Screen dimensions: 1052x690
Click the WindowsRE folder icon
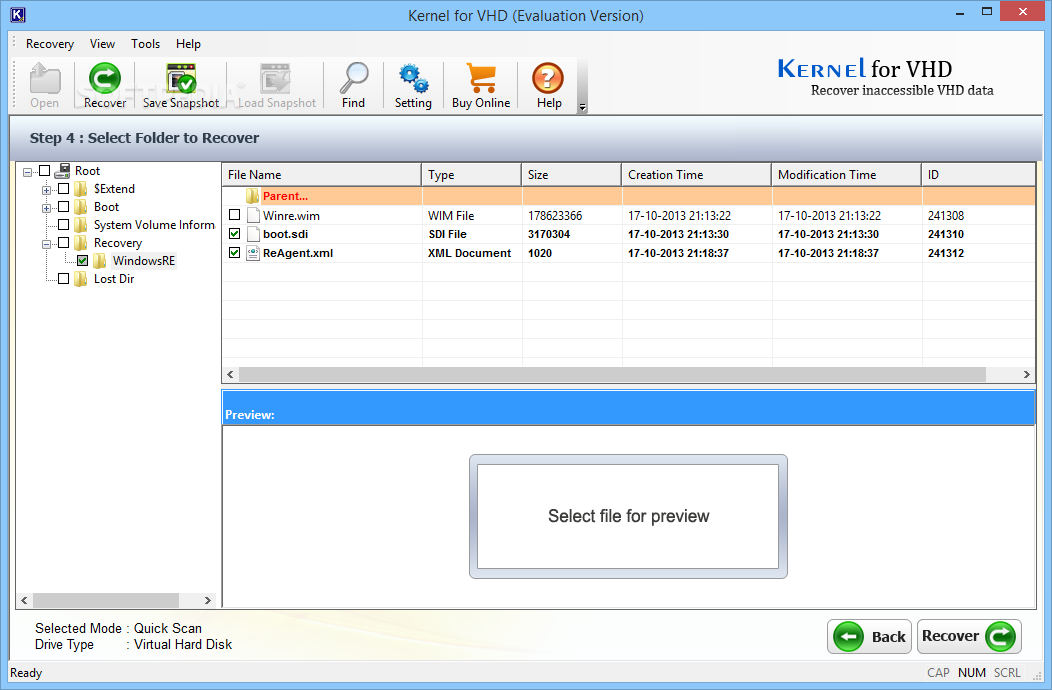coord(100,260)
